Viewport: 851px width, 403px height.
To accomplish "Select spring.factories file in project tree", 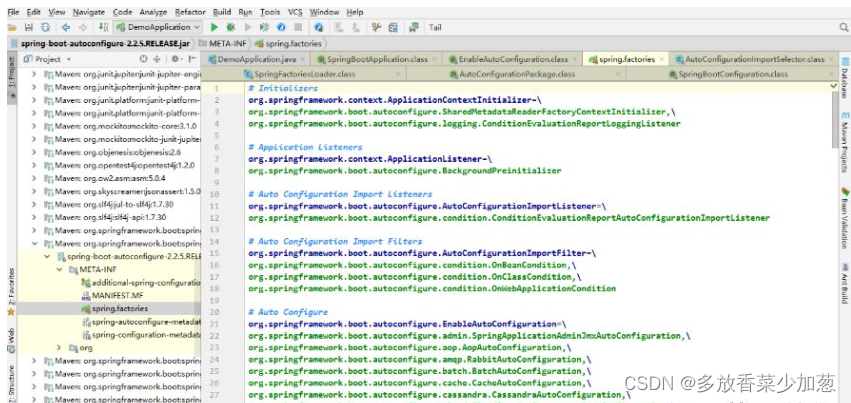I will (x=114, y=309).
